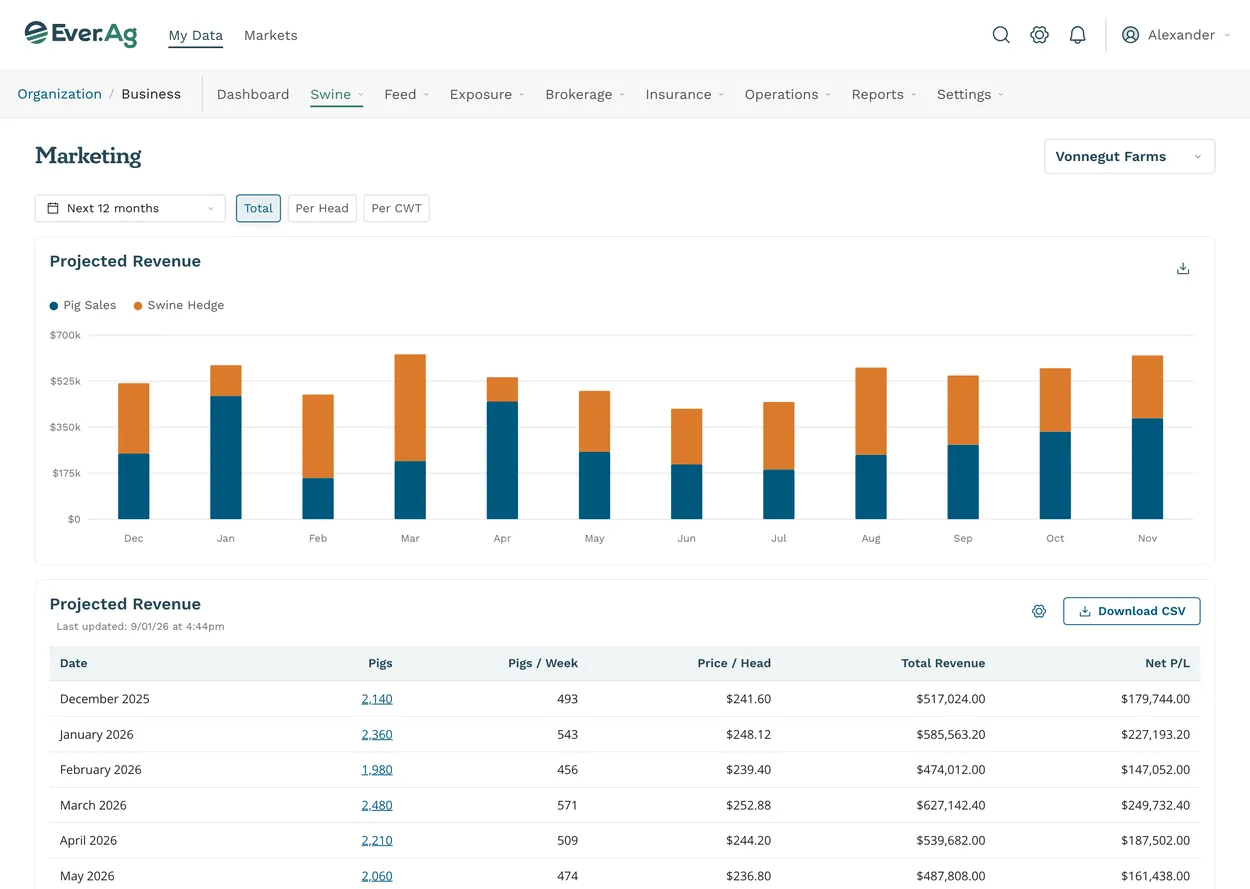Click the user avatar icon beside Alexander
Image resolution: width=1250 pixels, height=889 pixels.
1131,35
